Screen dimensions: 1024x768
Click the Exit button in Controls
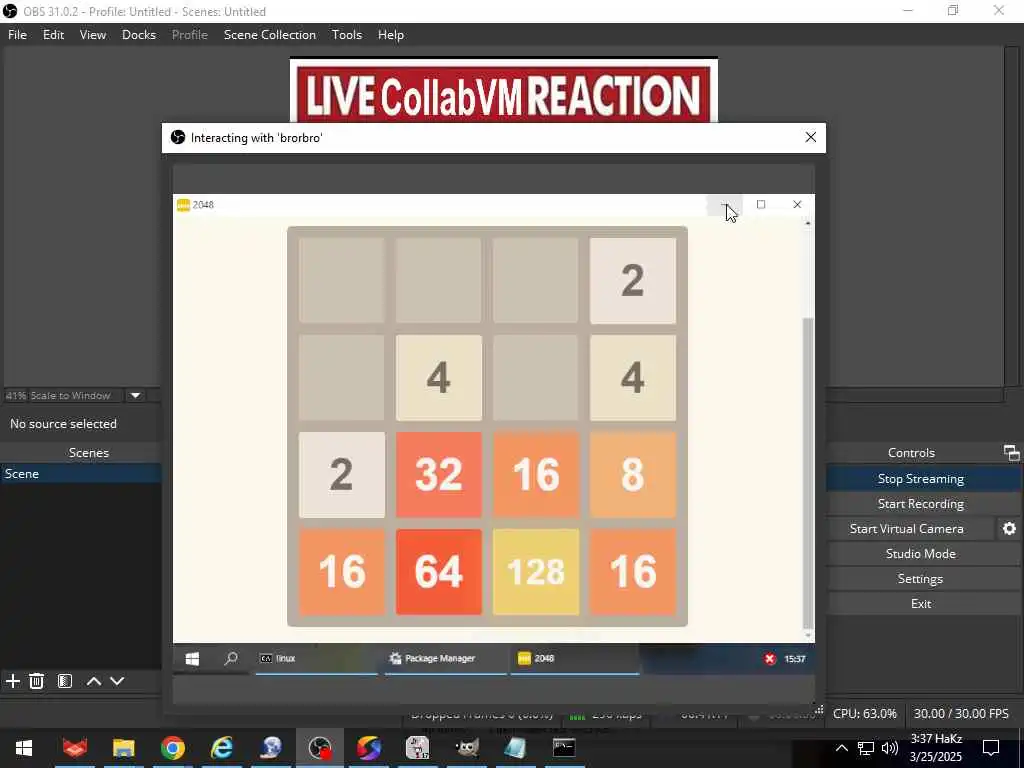(920, 603)
